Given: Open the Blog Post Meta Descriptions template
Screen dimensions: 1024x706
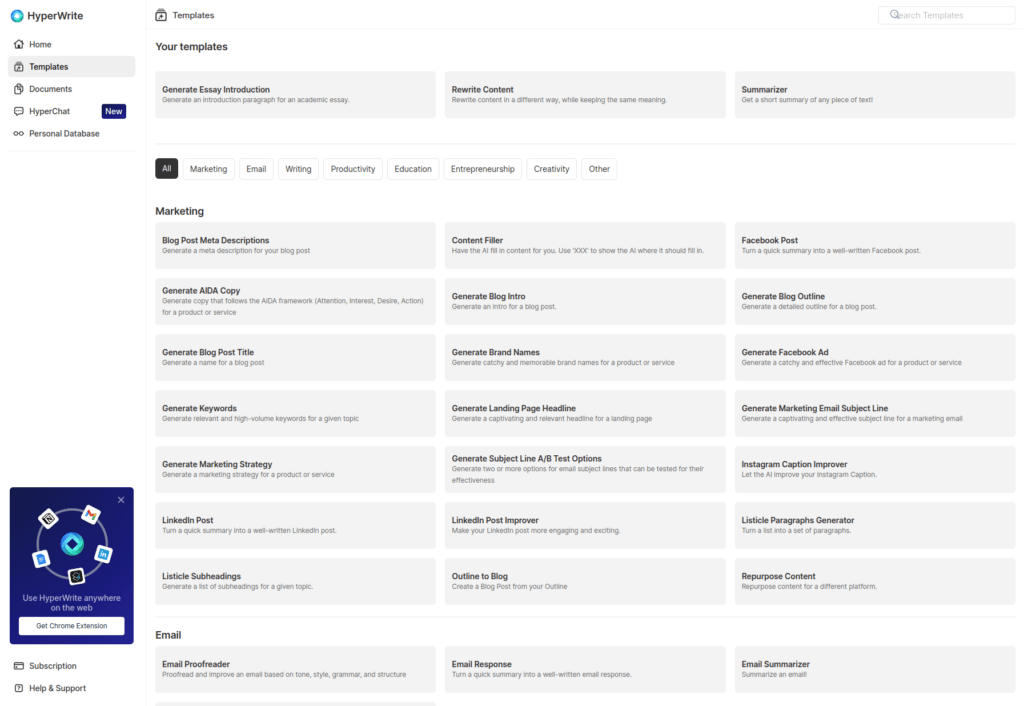Looking at the screenshot, I should pos(295,246).
